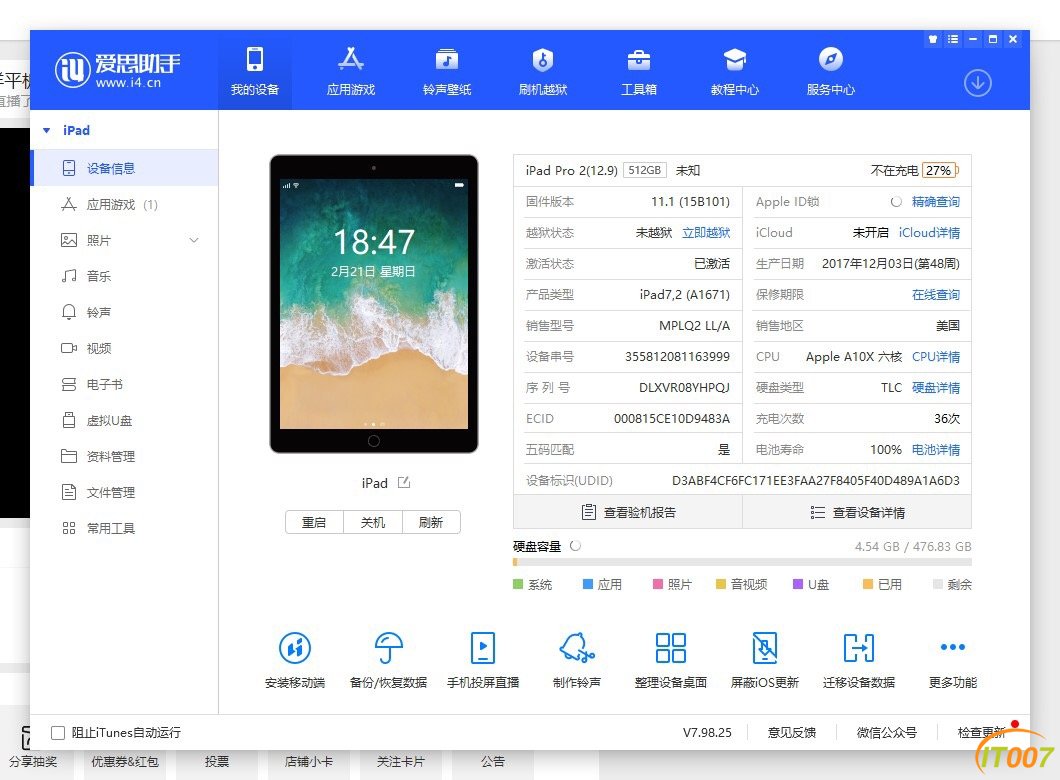Switch to 应用游戏 top tab
Viewport: 1060px width, 780px height.
click(x=350, y=70)
